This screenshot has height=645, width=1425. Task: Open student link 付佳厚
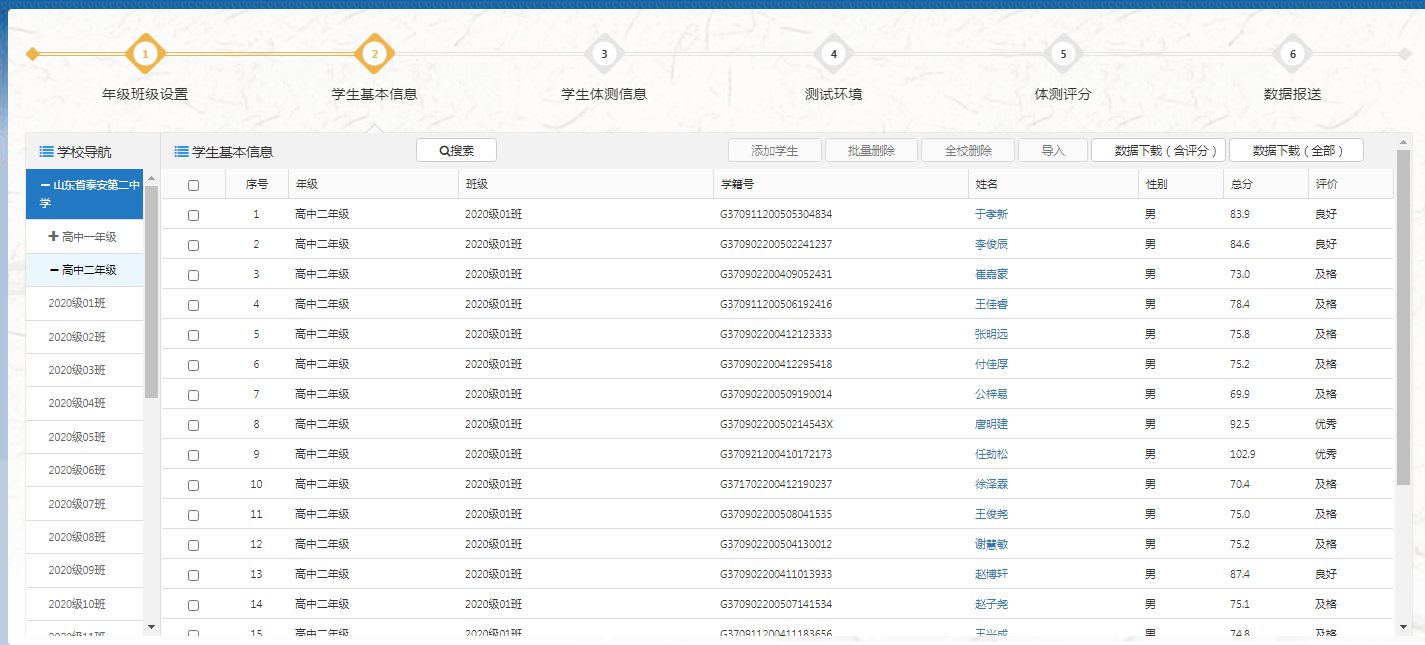tap(991, 364)
